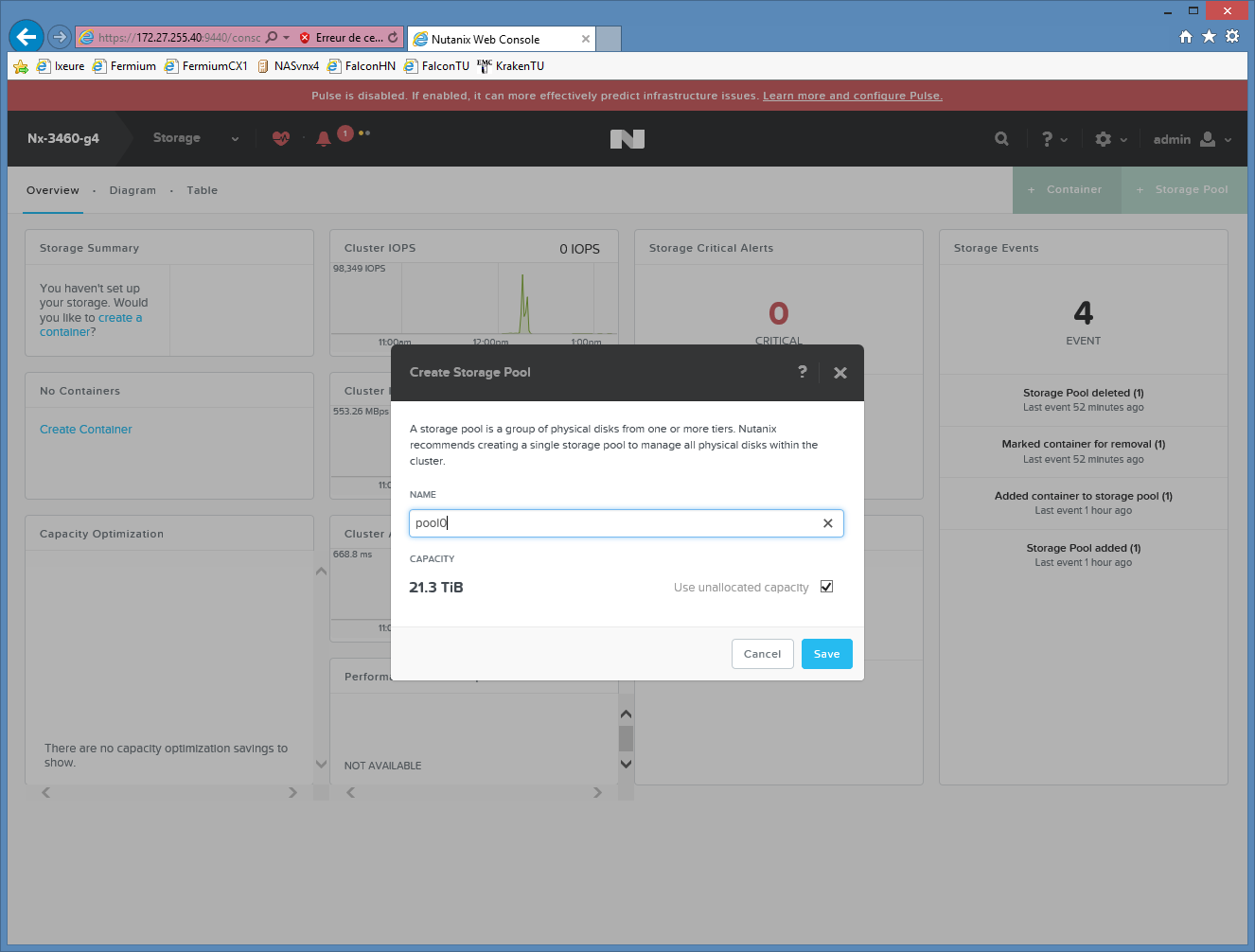This screenshot has width=1255, height=952.
Task: Open the FalconTU bookmark
Action: (436, 66)
